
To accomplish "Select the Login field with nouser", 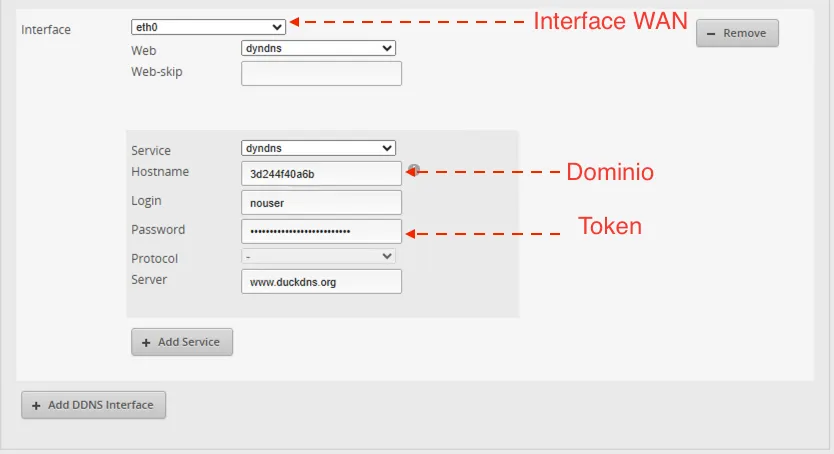I will click(x=321, y=203).
